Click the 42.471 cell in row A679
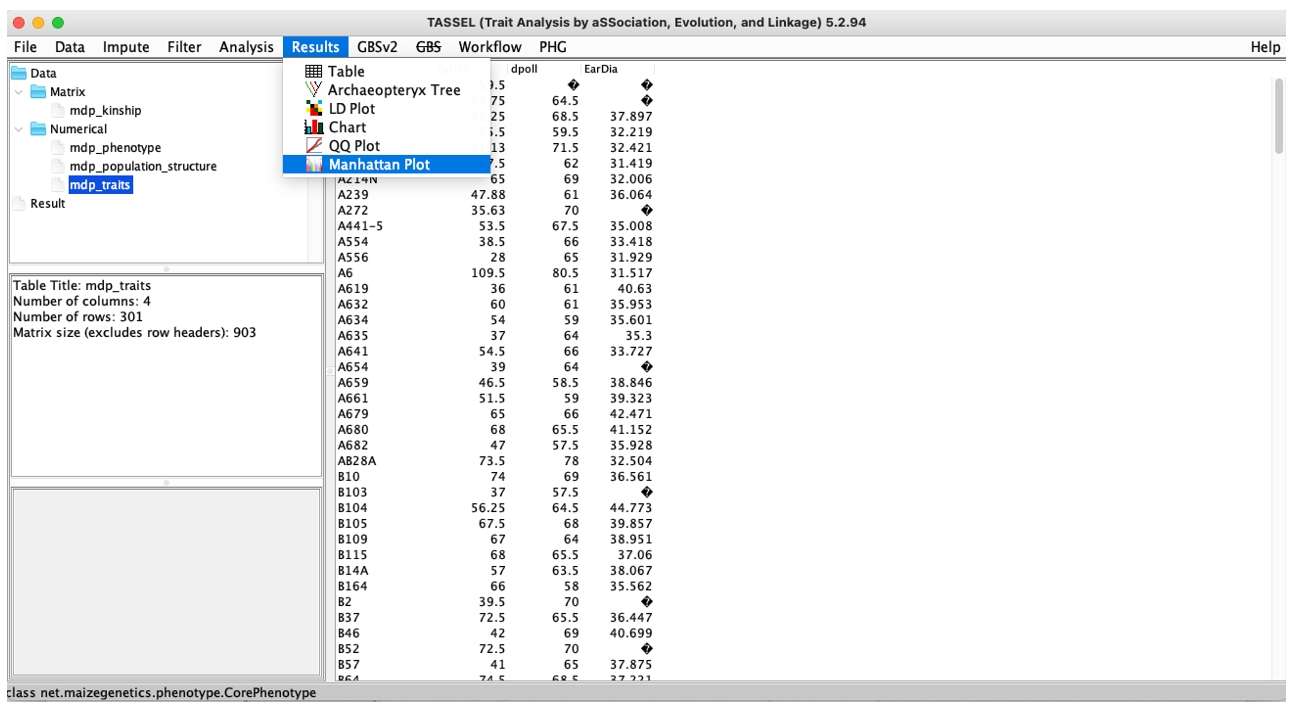The width and height of the screenshot is (1294, 708). point(630,414)
